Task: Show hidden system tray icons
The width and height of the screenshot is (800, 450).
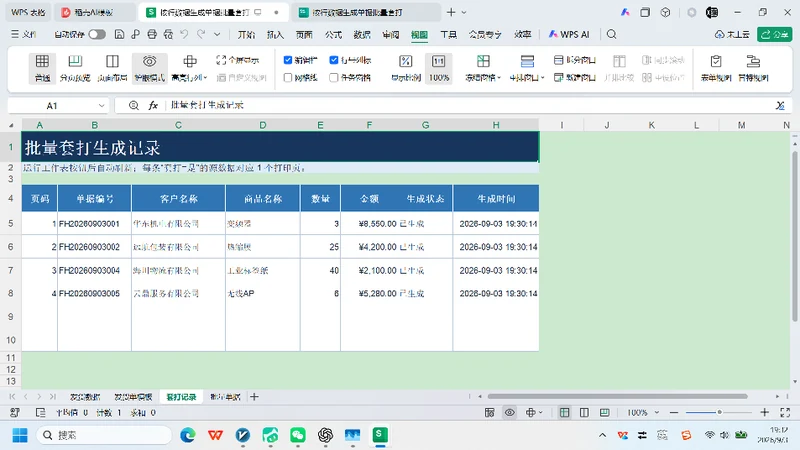Action: pos(603,435)
